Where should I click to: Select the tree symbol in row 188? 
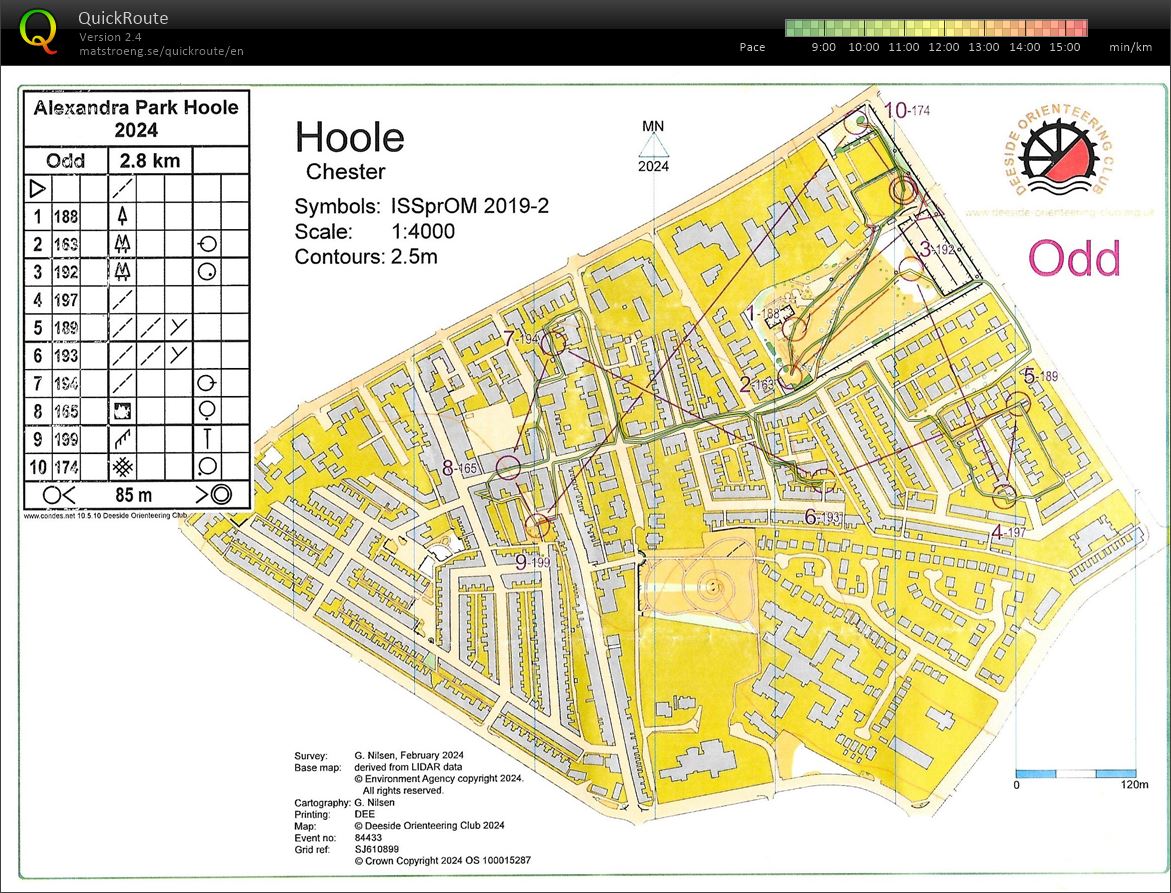[122, 217]
